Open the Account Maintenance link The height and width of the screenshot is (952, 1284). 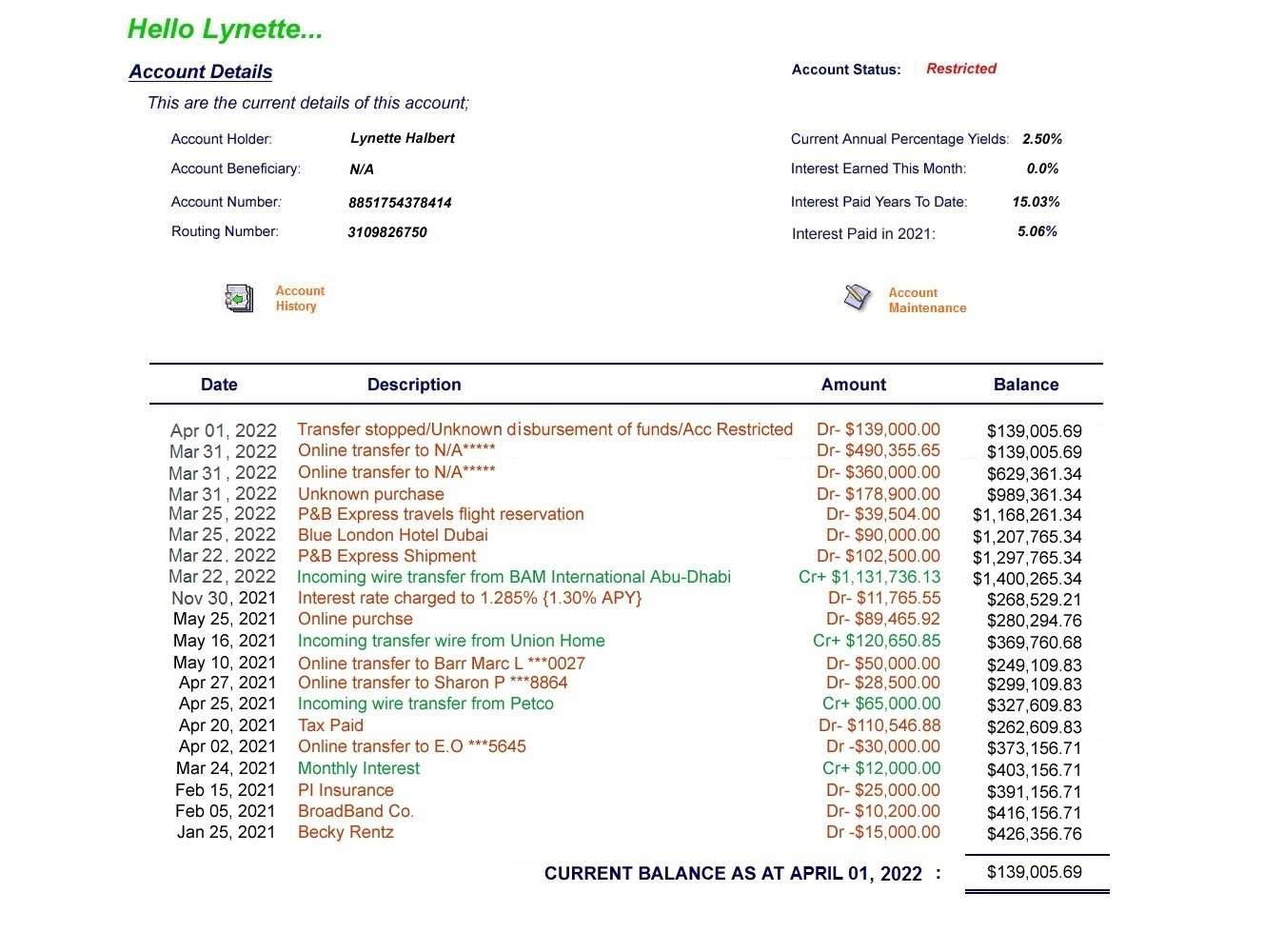pyautogui.click(x=926, y=301)
